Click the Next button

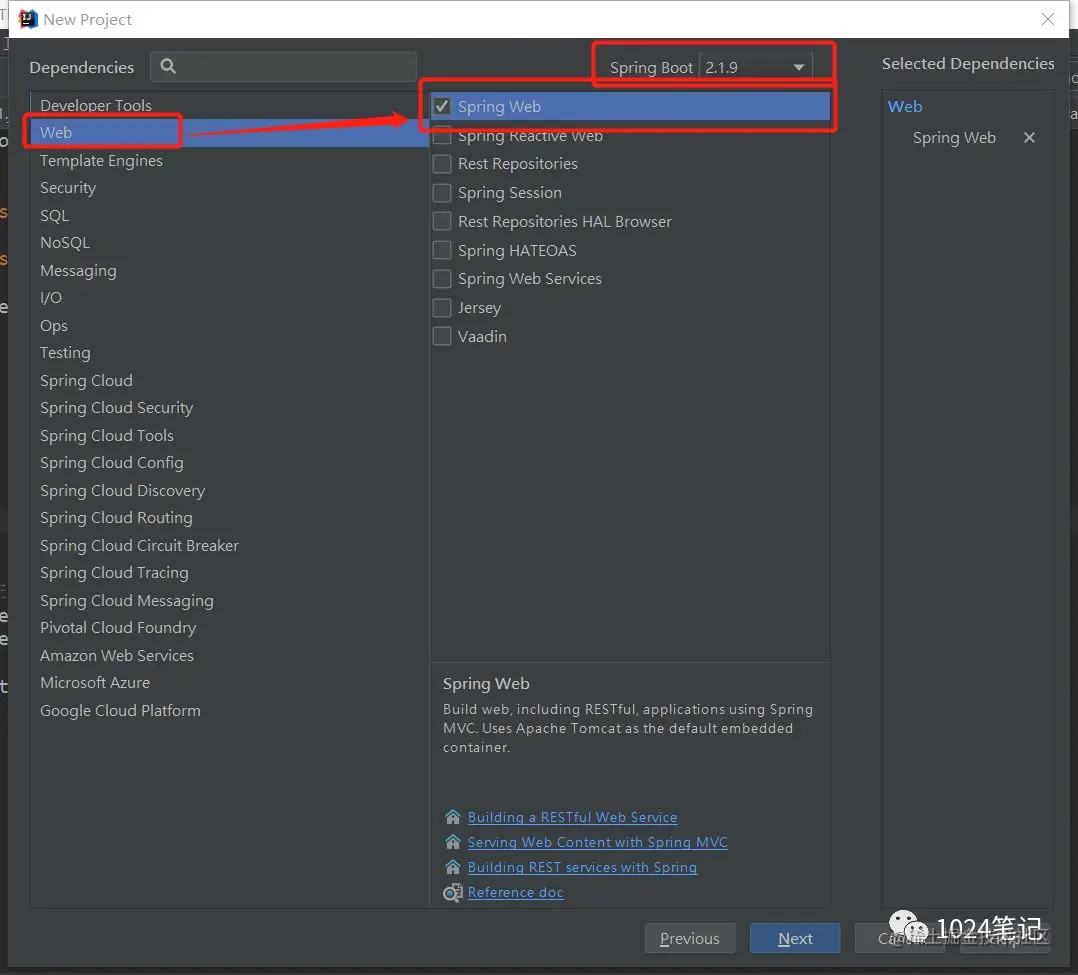pos(795,938)
